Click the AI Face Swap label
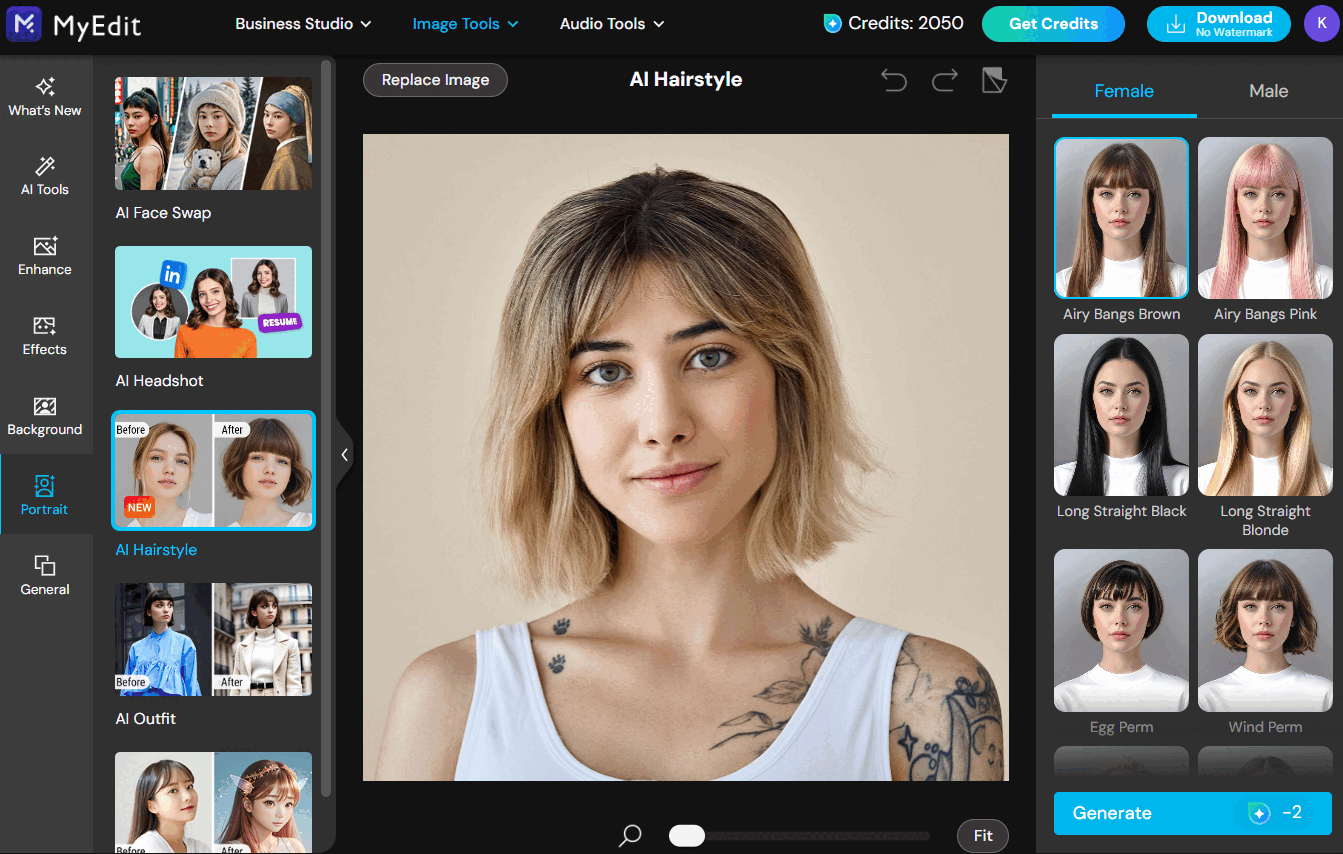The width and height of the screenshot is (1343, 854). coord(163,213)
